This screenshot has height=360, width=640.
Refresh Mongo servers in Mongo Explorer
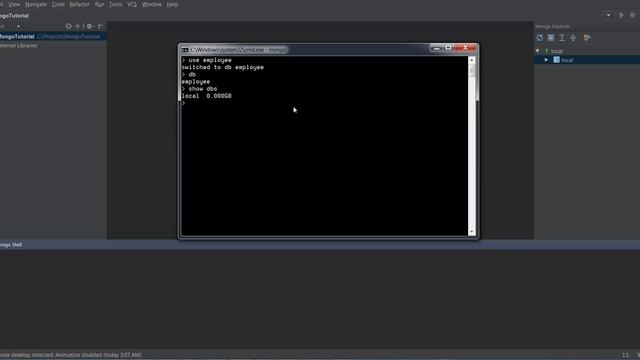(540, 38)
